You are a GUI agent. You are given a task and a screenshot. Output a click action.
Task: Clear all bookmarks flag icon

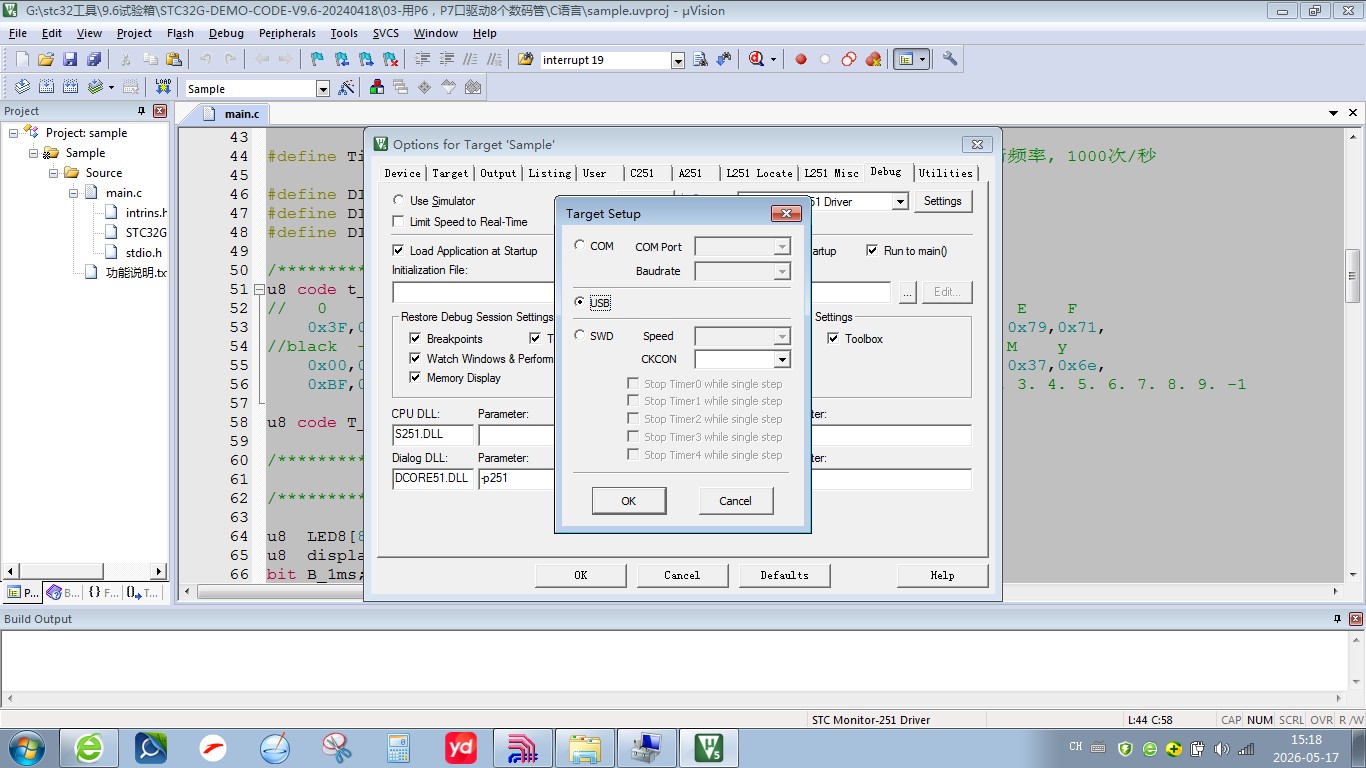(389, 60)
